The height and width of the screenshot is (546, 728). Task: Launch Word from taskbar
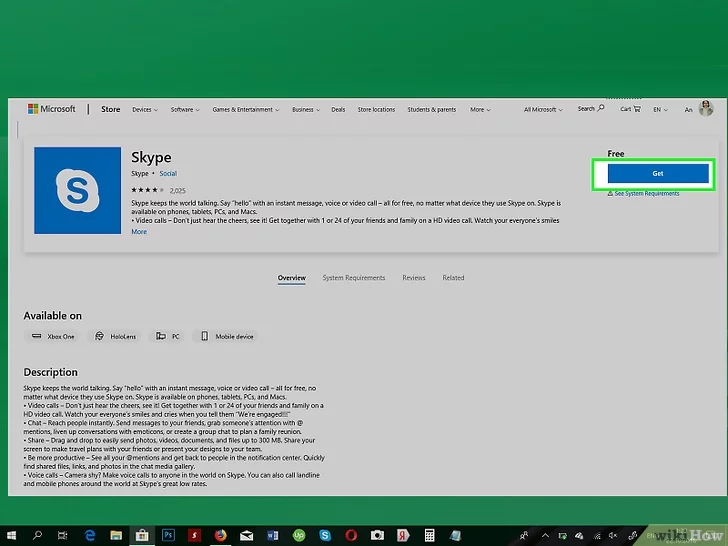point(273,535)
